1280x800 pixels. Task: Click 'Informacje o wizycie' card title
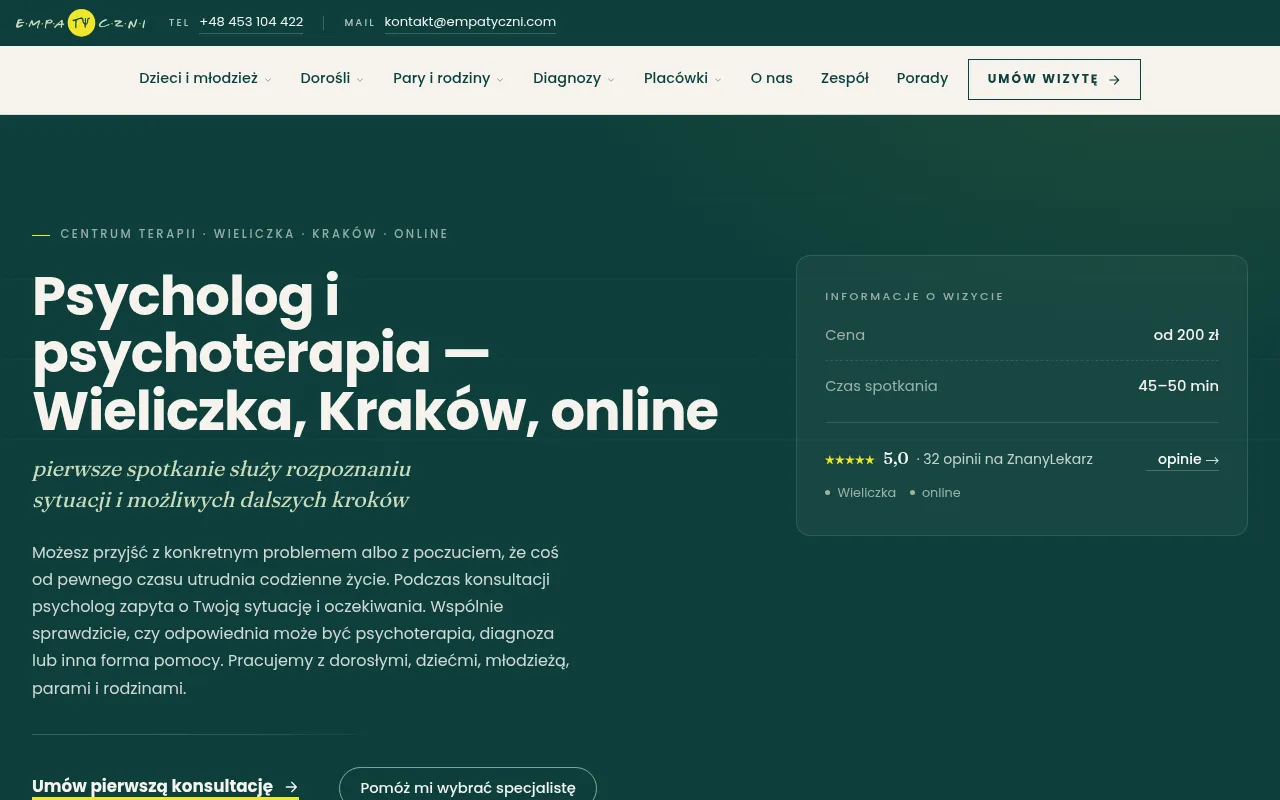[914, 296]
